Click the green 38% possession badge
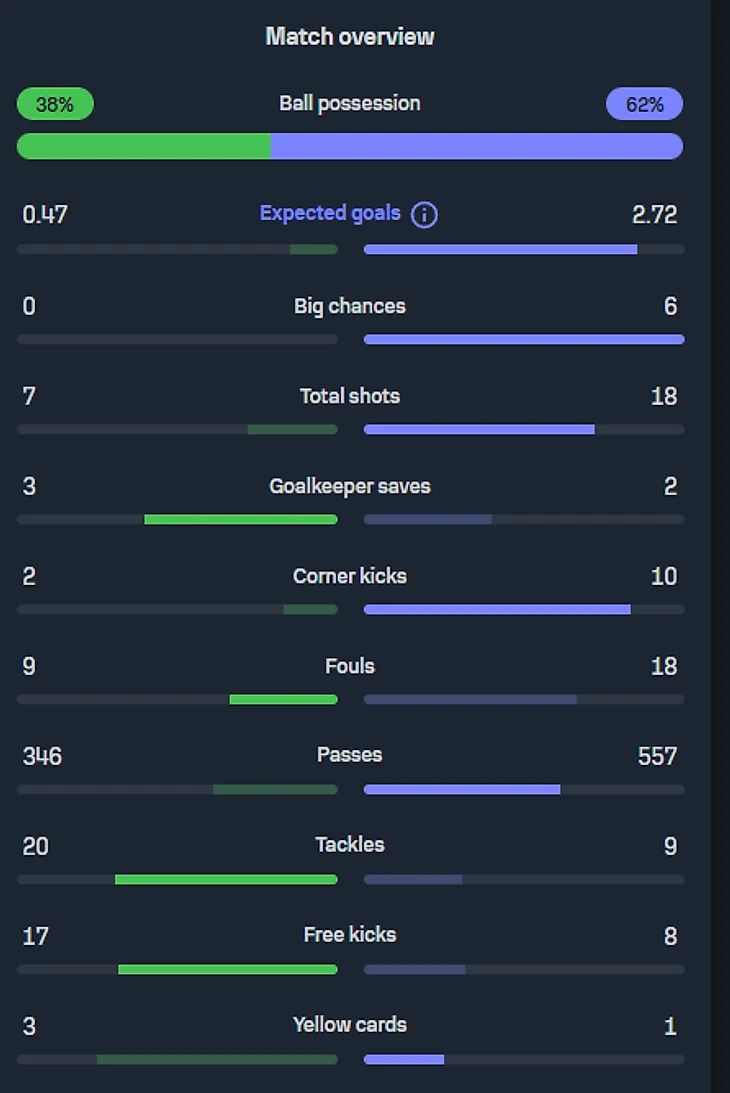 (55, 104)
